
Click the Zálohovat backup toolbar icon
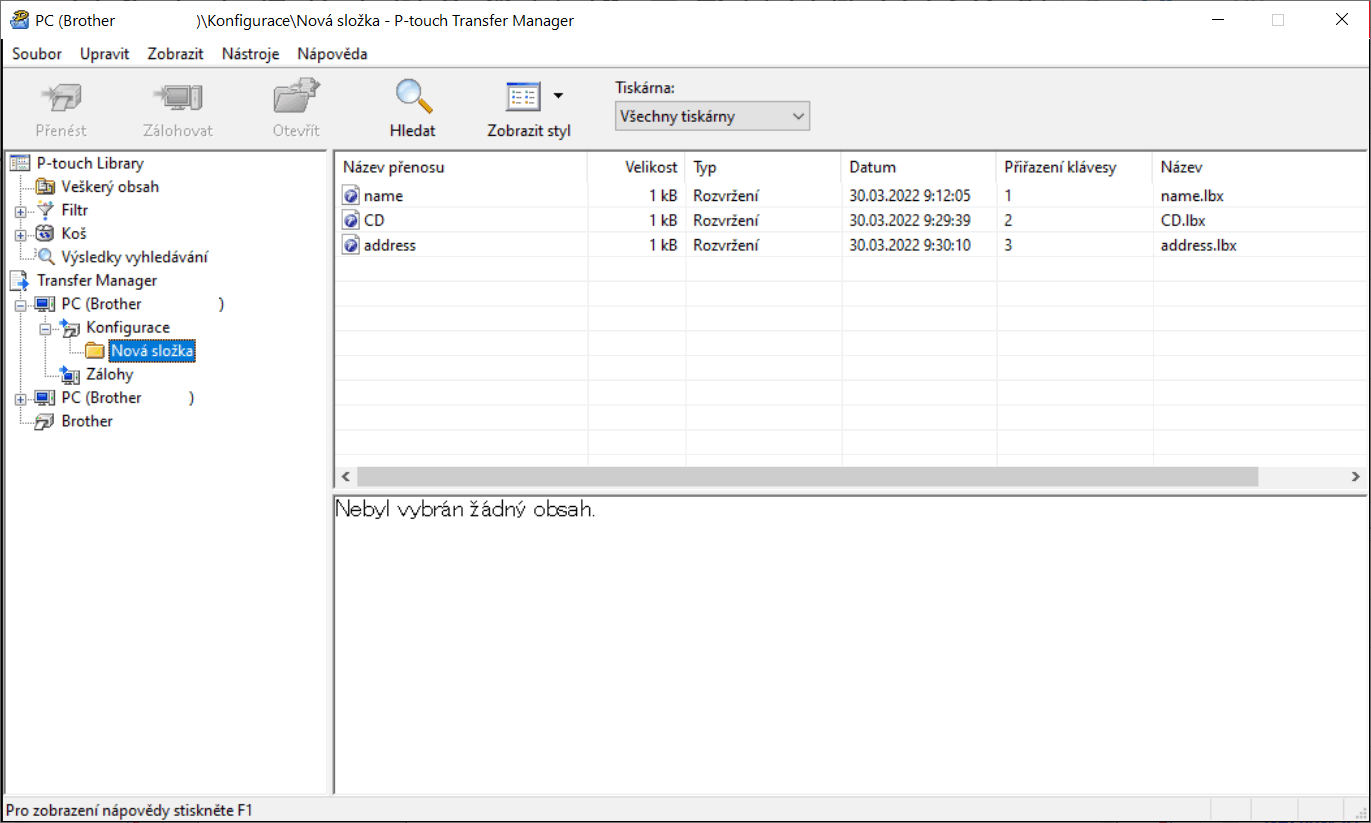[x=177, y=98]
